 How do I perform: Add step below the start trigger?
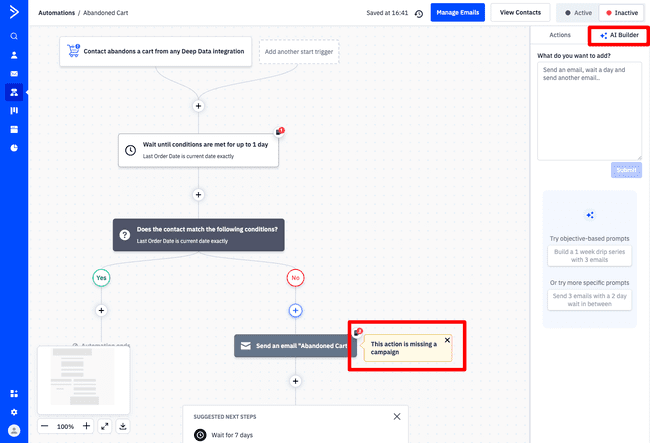tap(198, 105)
